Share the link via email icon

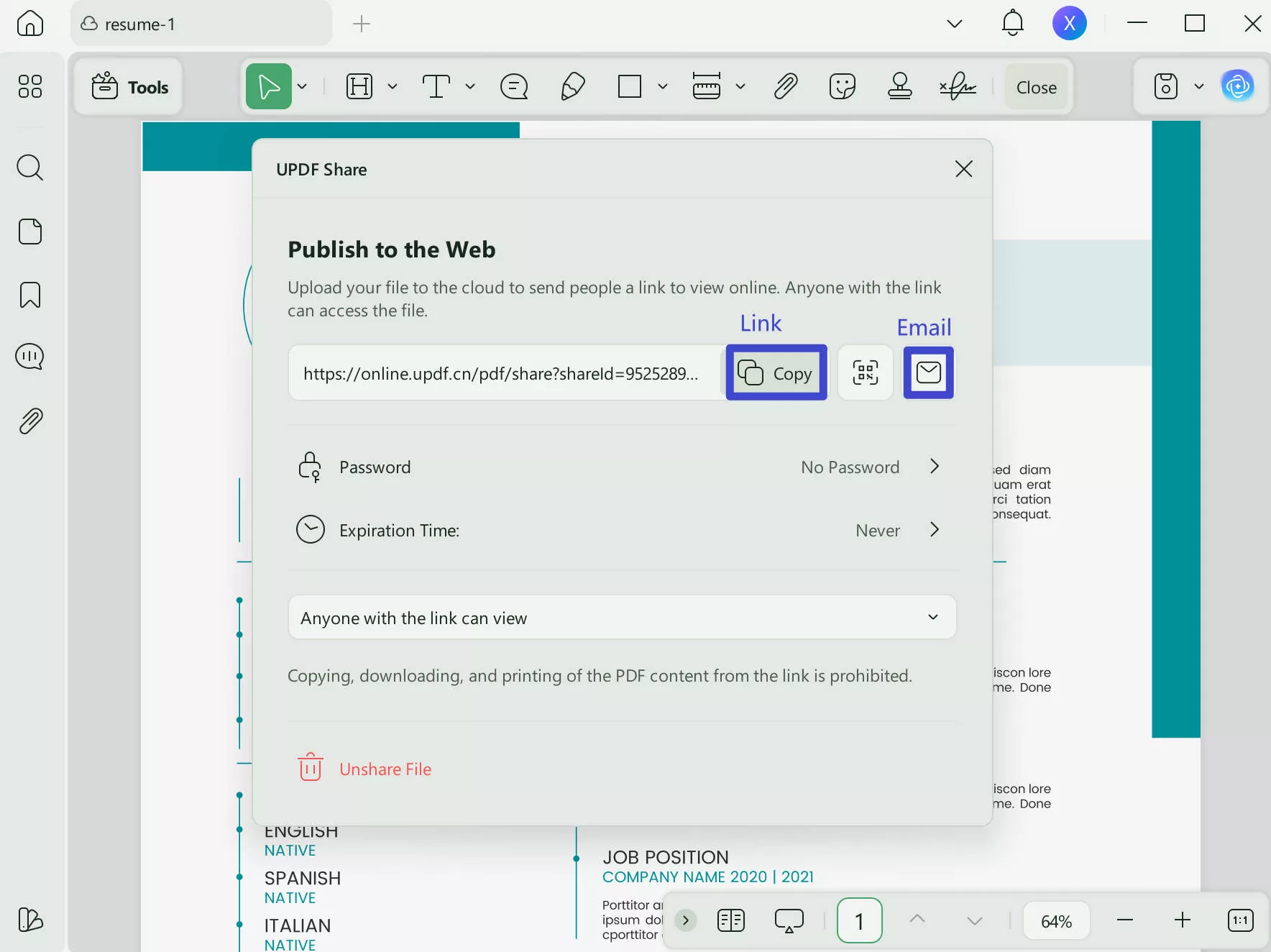coord(929,372)
